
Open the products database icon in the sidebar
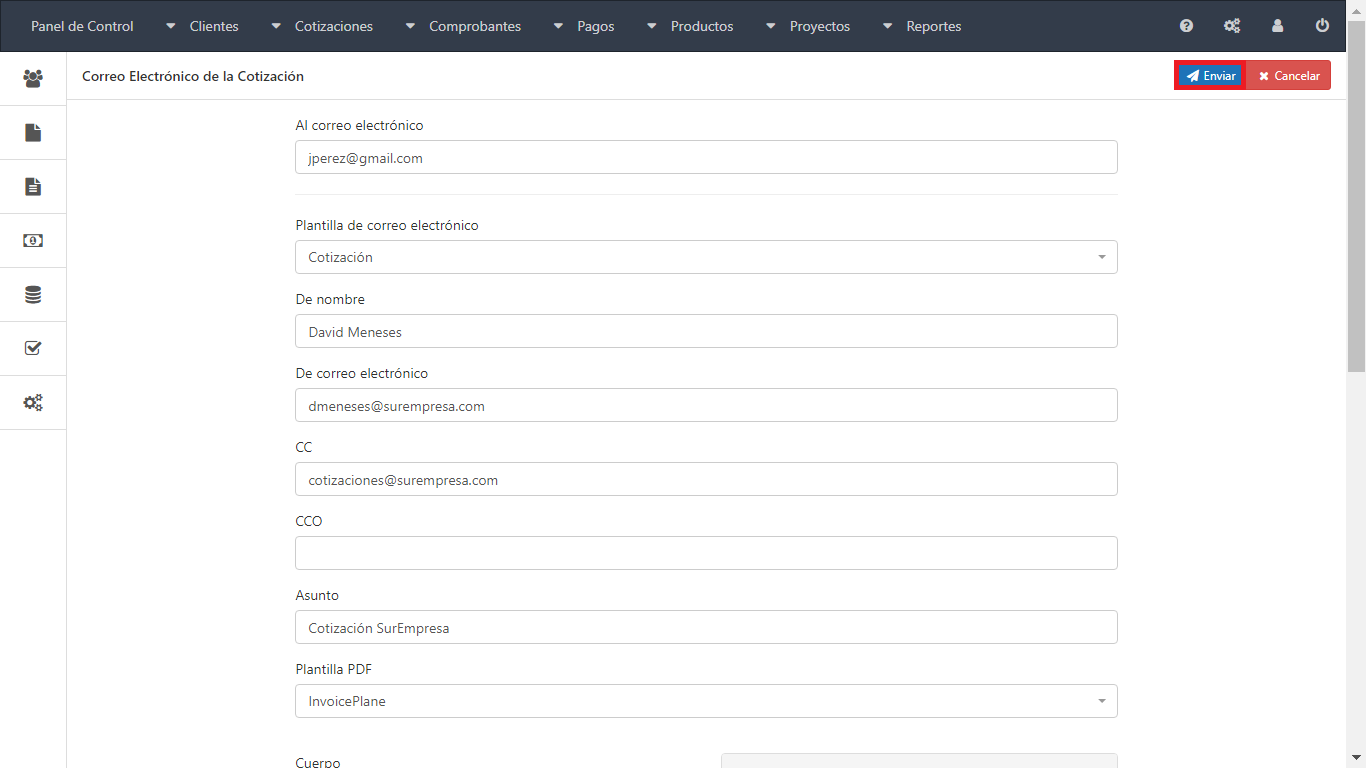33,294
